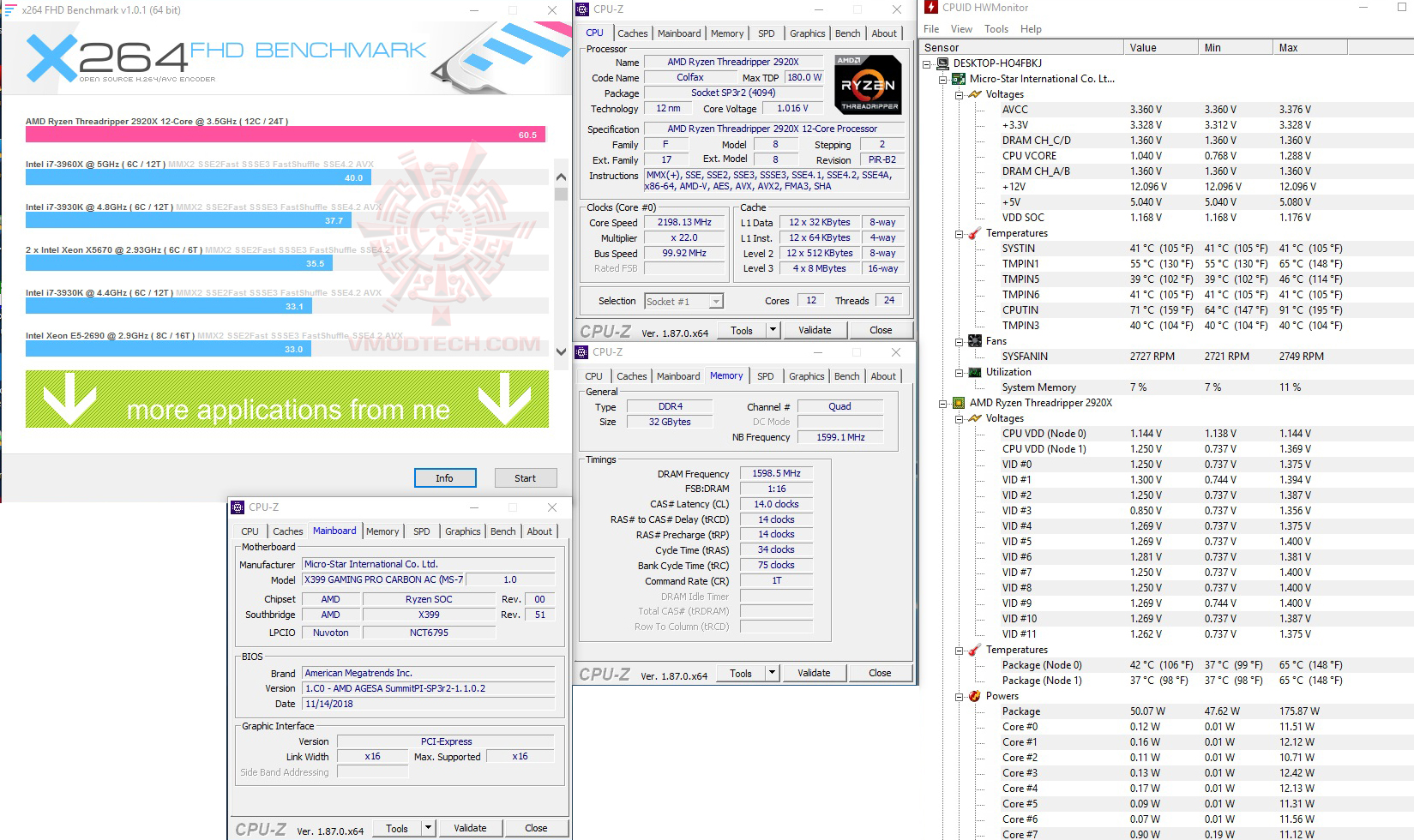Click the processor icon beside AMD Ryzen Threadripper 2920X in HWMonitor

[959, 403]
